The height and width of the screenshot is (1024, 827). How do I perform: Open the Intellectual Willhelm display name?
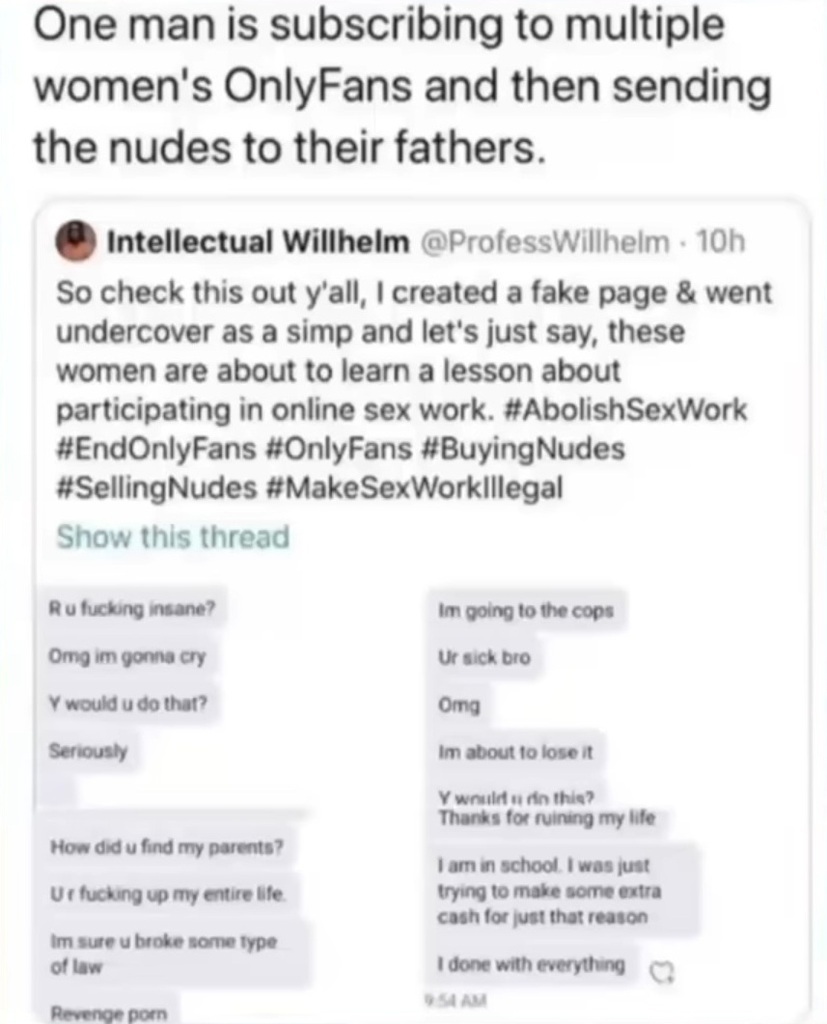(x=257, y=242)
